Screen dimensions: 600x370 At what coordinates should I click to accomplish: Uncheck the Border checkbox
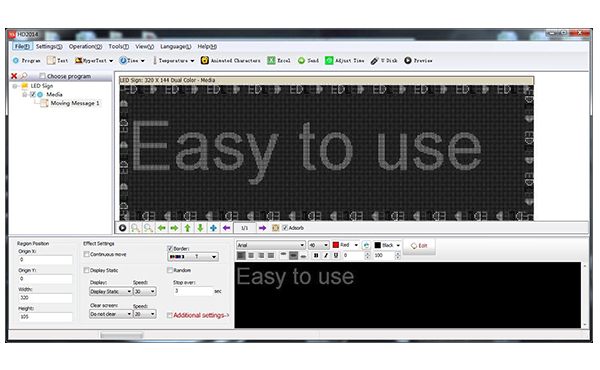(170, 249)
